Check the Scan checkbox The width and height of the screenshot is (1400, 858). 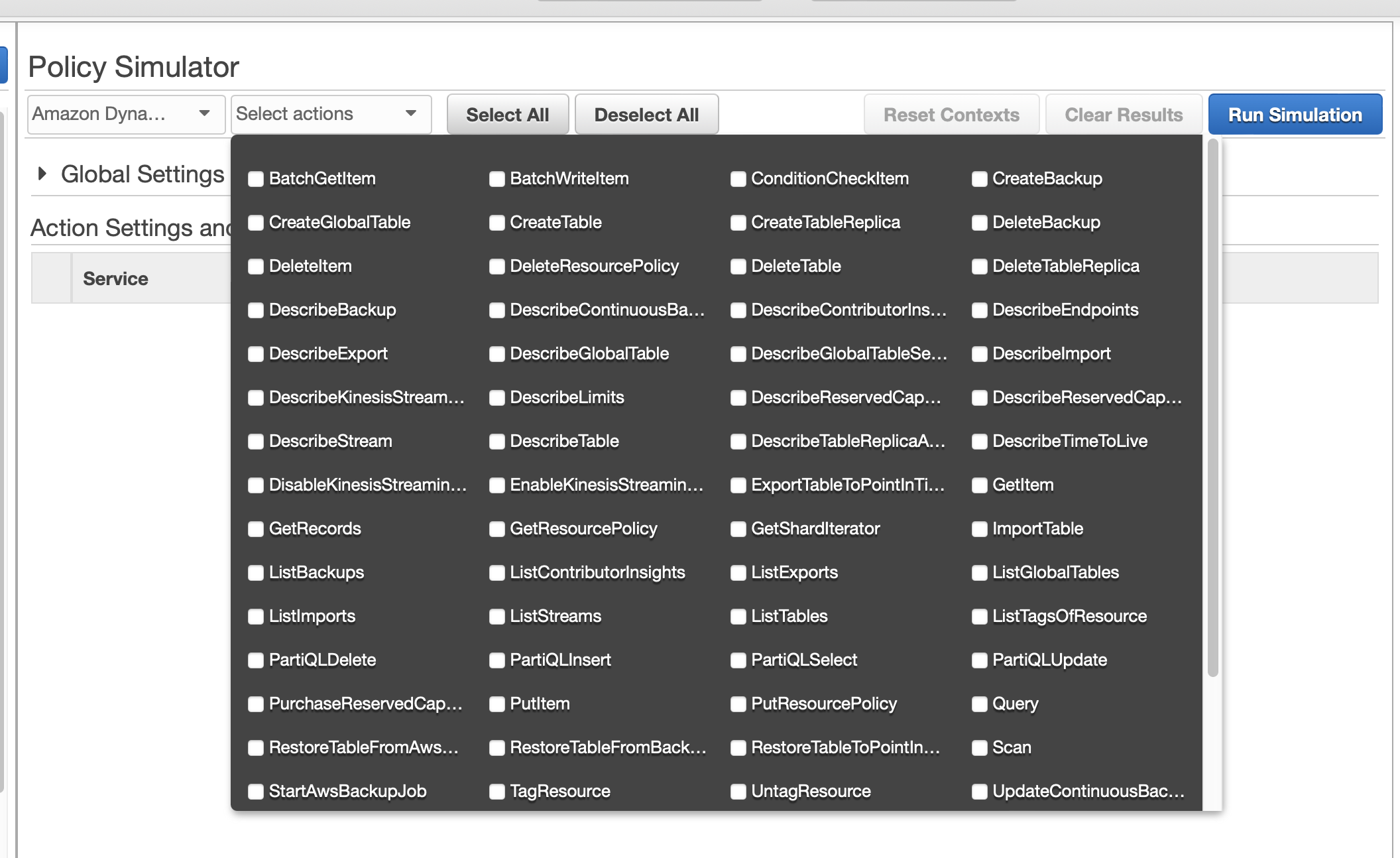click(980, 748)
